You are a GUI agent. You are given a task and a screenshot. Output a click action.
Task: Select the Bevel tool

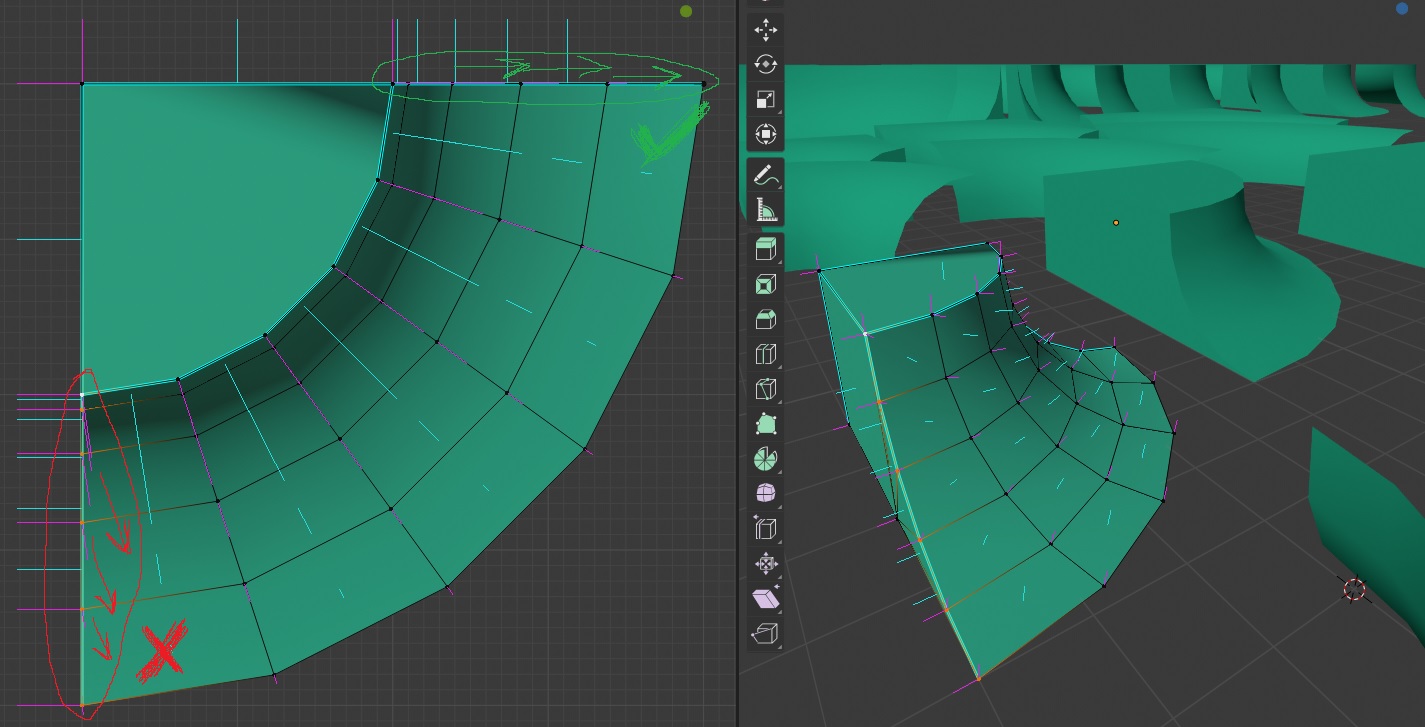[765, 319]
